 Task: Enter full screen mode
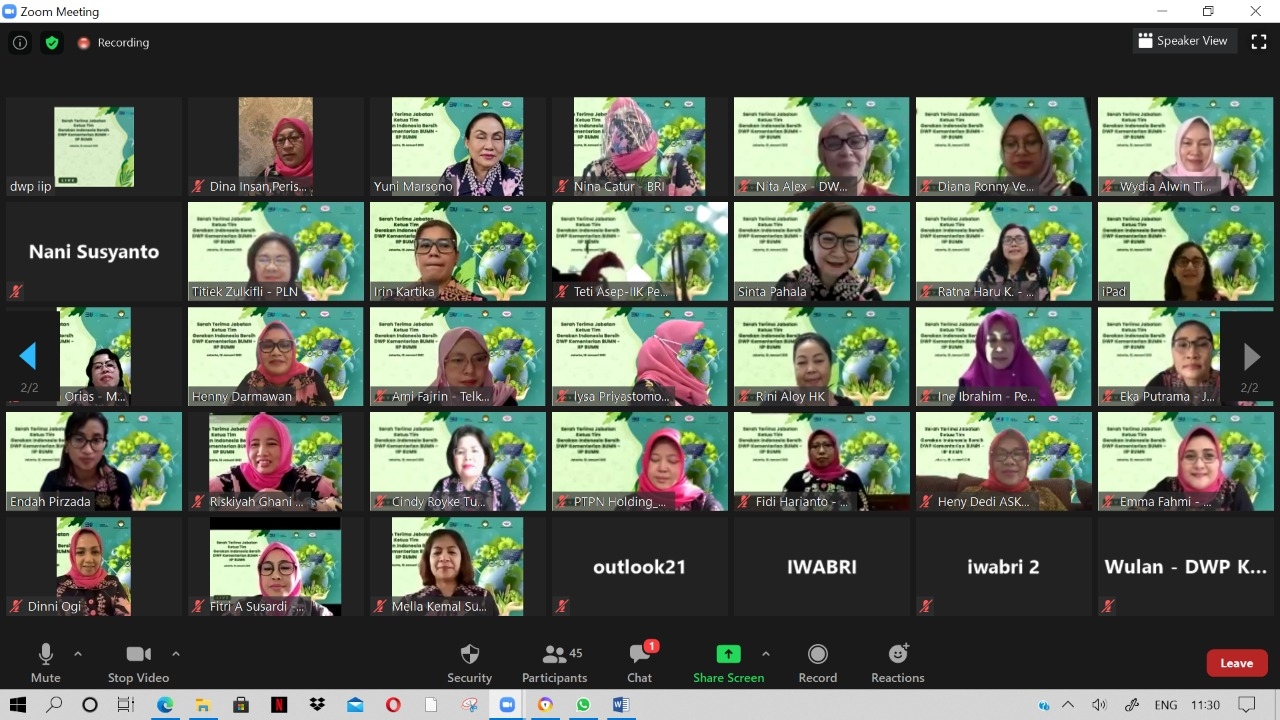pos(1259,41)
